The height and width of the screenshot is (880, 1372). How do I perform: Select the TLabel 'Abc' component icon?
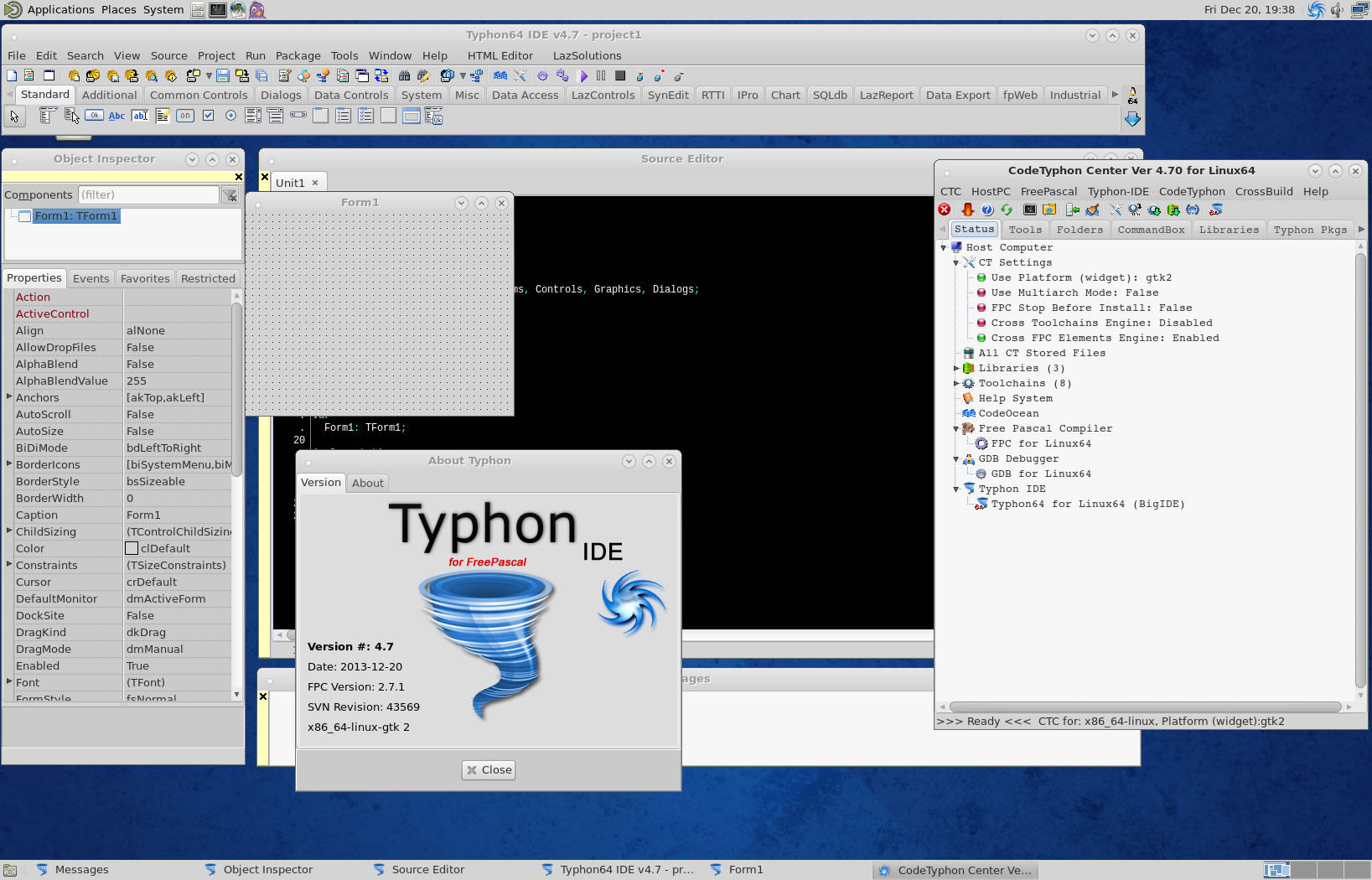click(117, 116)
